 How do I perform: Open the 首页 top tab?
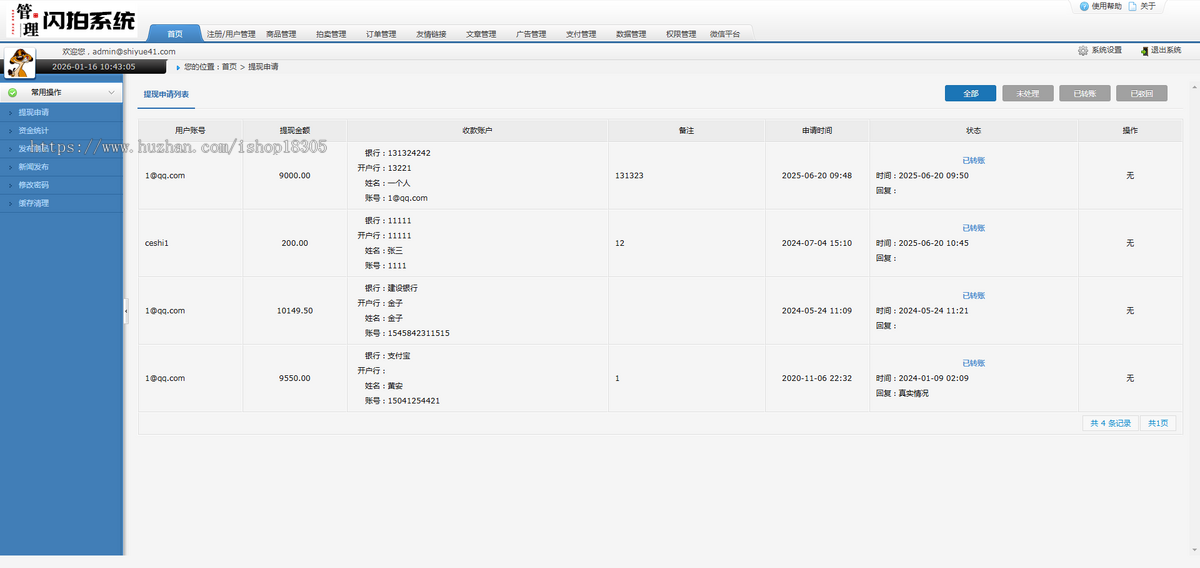175,34
